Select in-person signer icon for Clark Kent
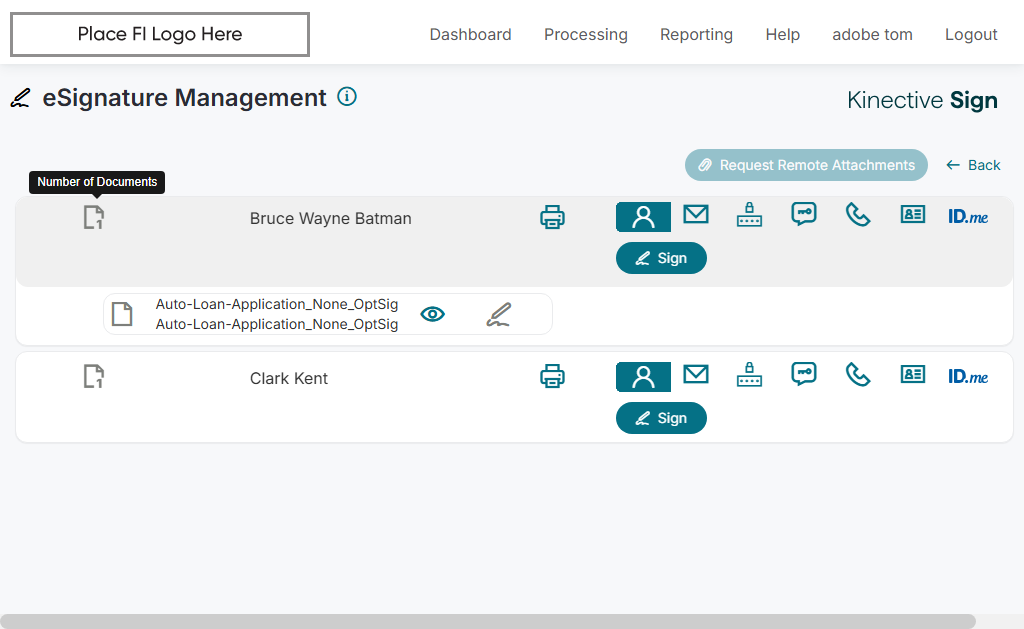 (643, 377)
